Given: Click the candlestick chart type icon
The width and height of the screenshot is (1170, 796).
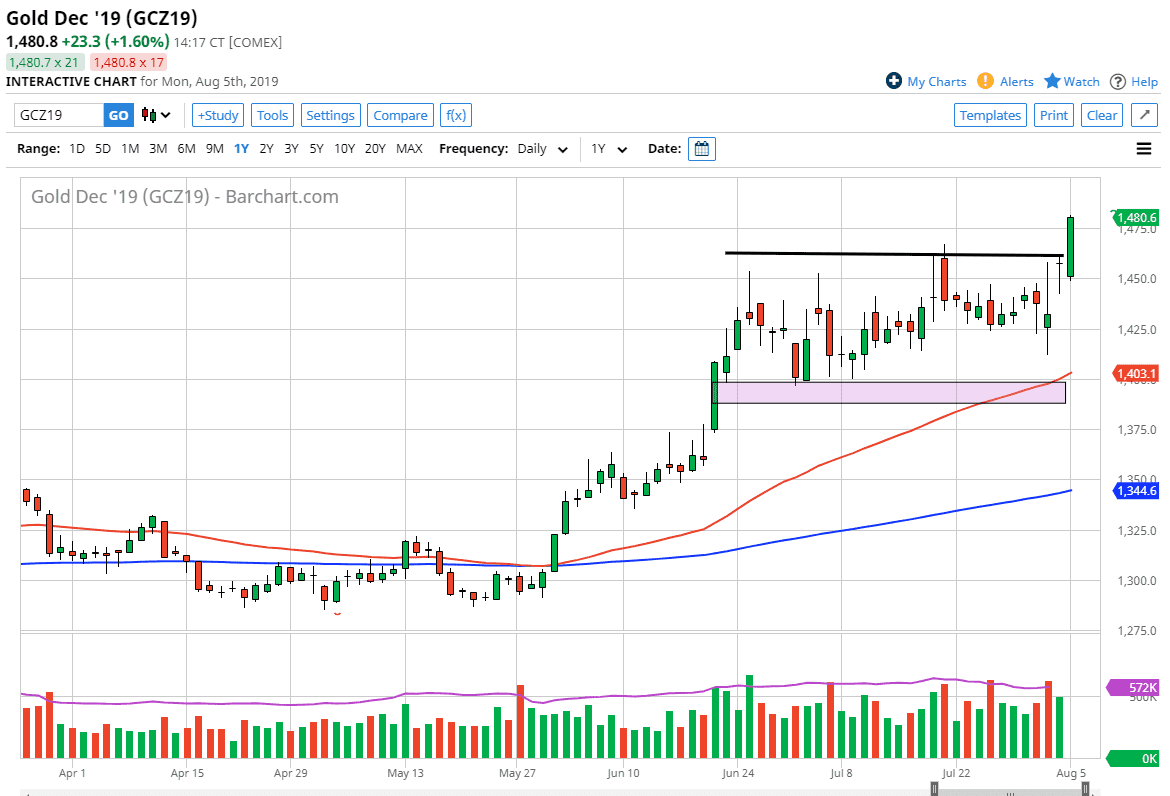Looking at the screenshot, I should coord(146,115).
